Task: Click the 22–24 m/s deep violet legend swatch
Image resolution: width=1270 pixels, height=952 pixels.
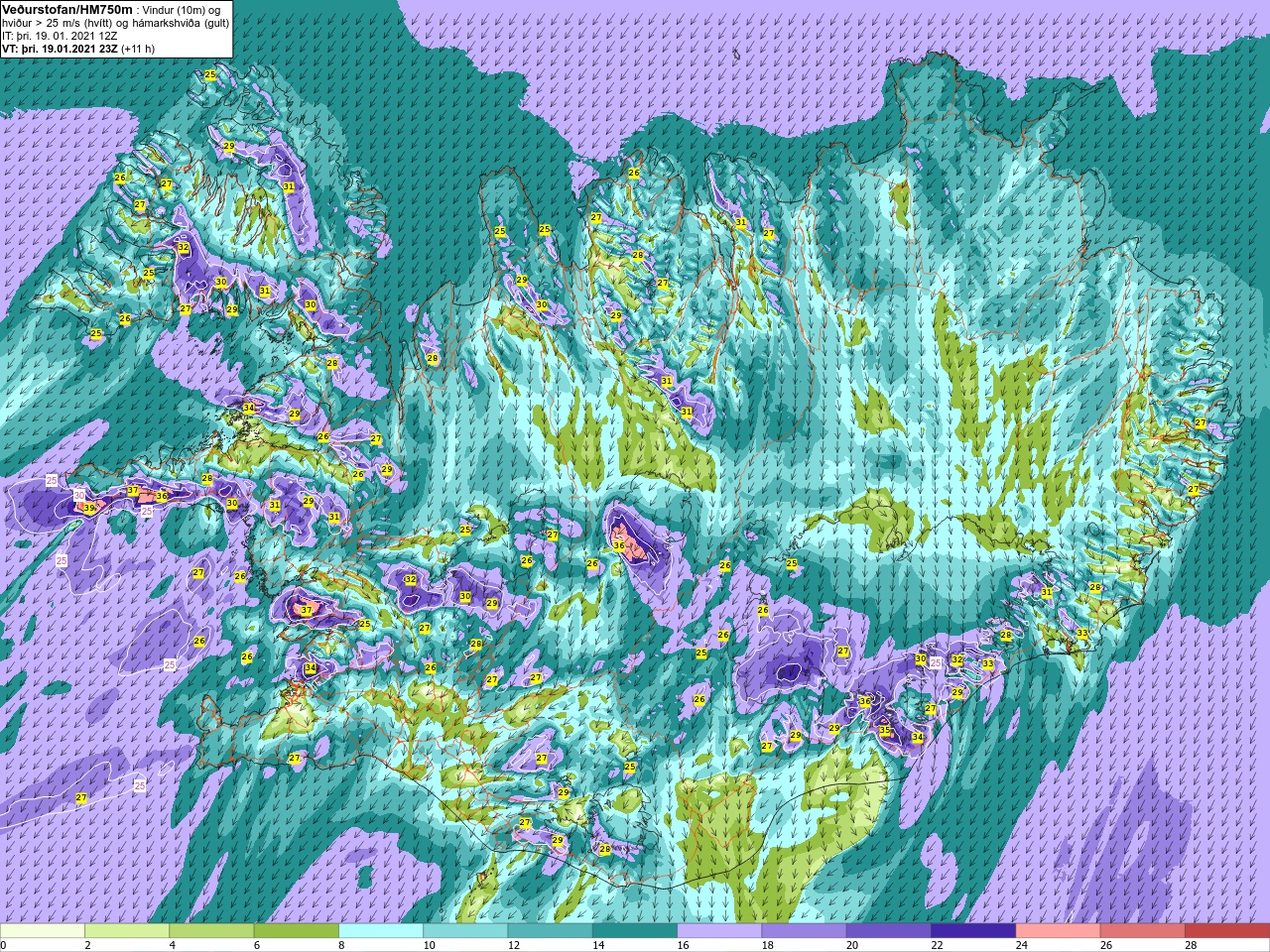Action: coord(973,931)
